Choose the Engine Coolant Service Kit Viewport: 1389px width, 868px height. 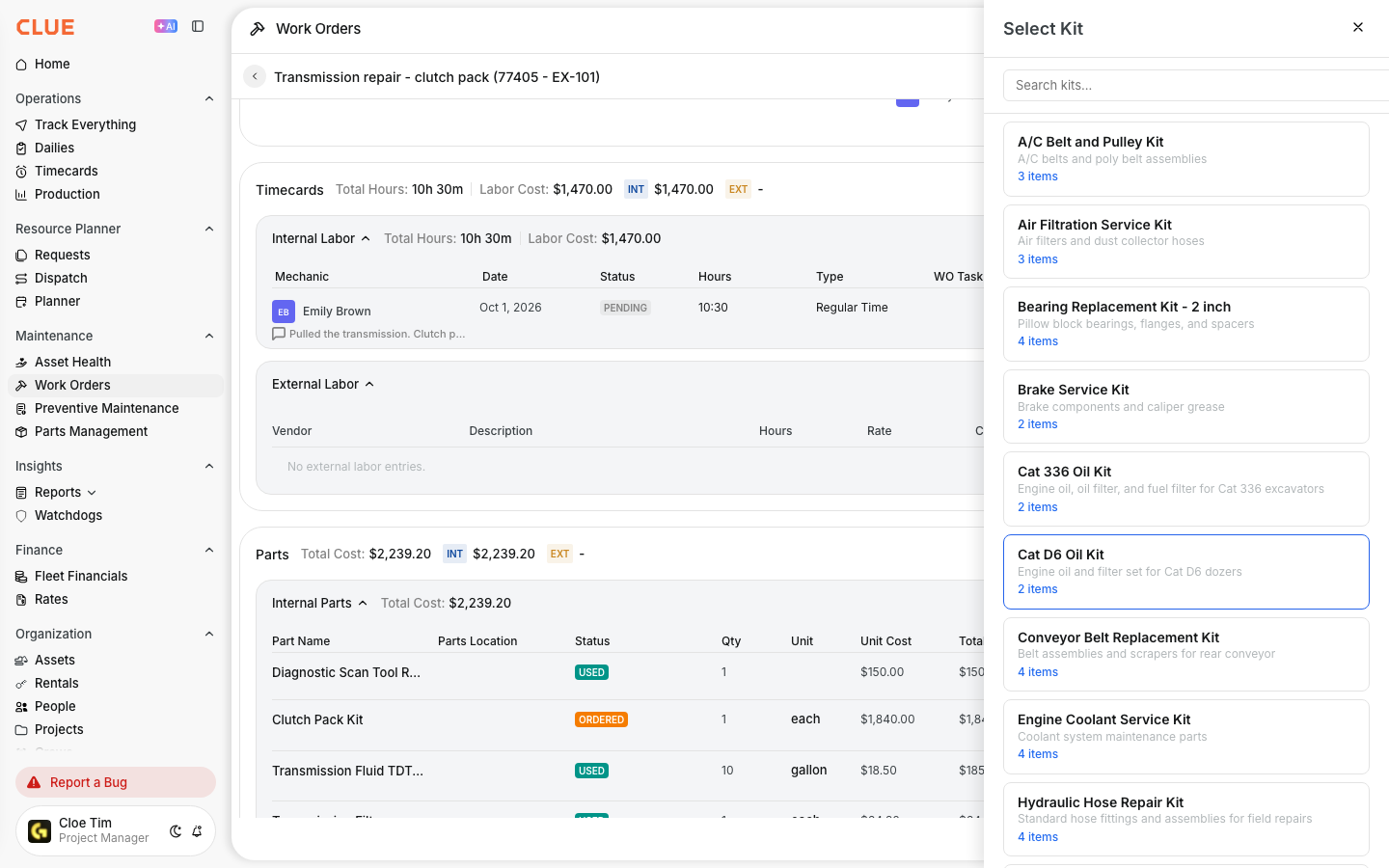click(x=1186, y=737)
